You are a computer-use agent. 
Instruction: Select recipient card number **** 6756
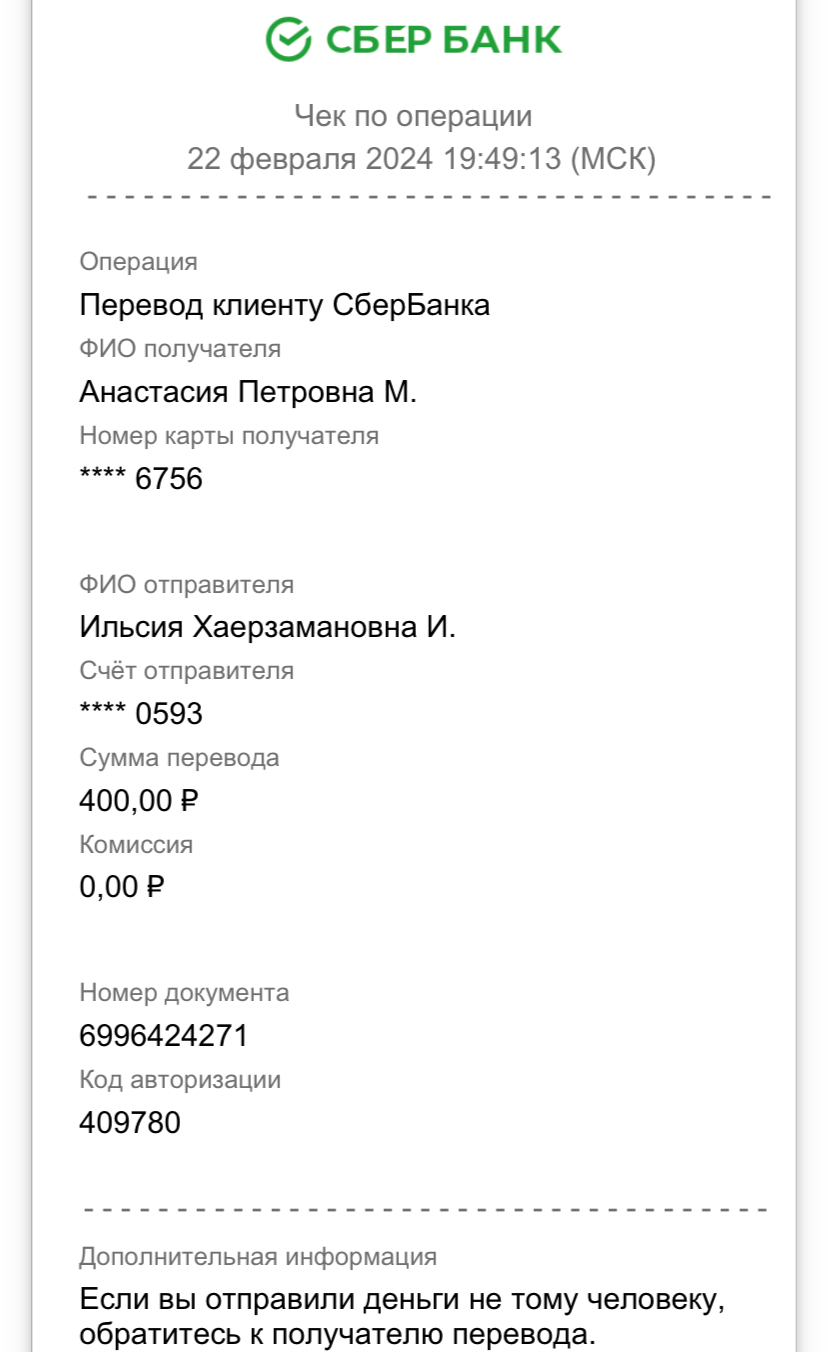[141, 479]
